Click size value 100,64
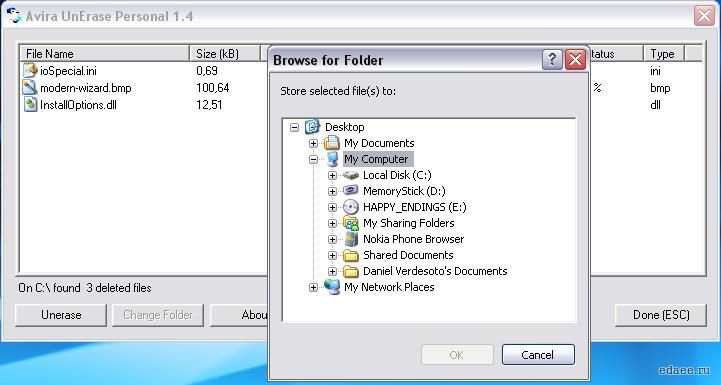Screen dimensions: 721x385 212,88
